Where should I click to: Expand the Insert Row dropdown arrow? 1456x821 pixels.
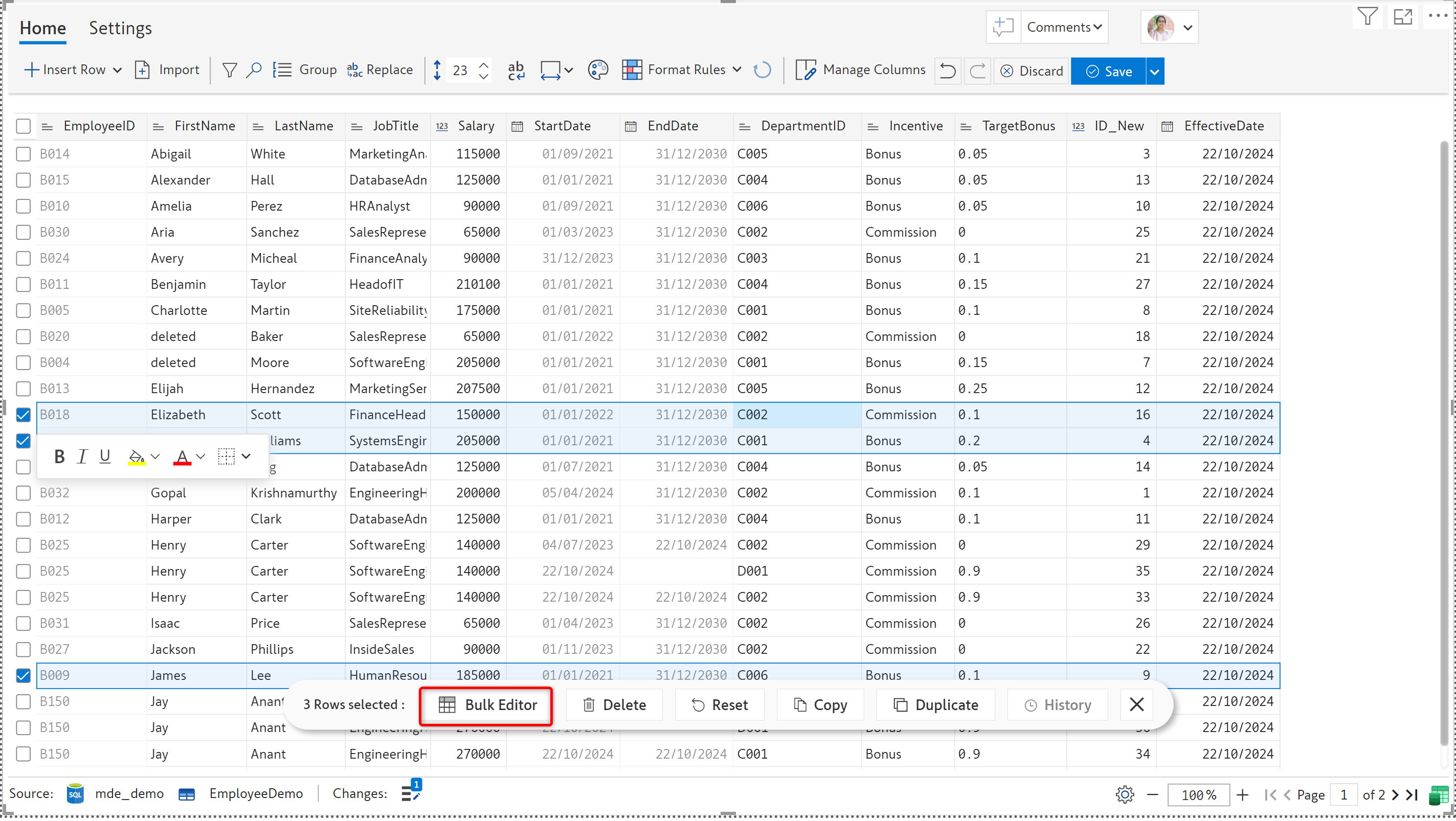(x=118, y=70)
